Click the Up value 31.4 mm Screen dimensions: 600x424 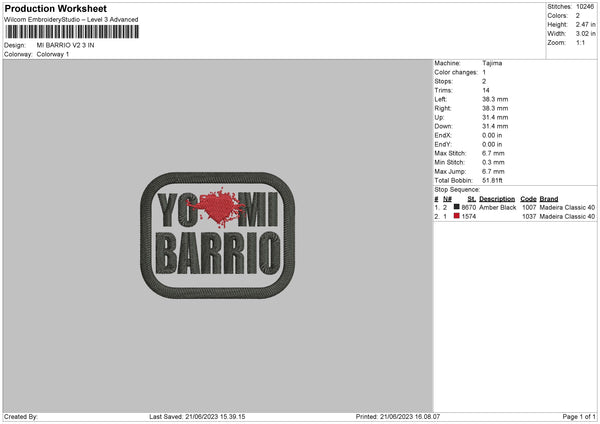(x=495, y=117)
